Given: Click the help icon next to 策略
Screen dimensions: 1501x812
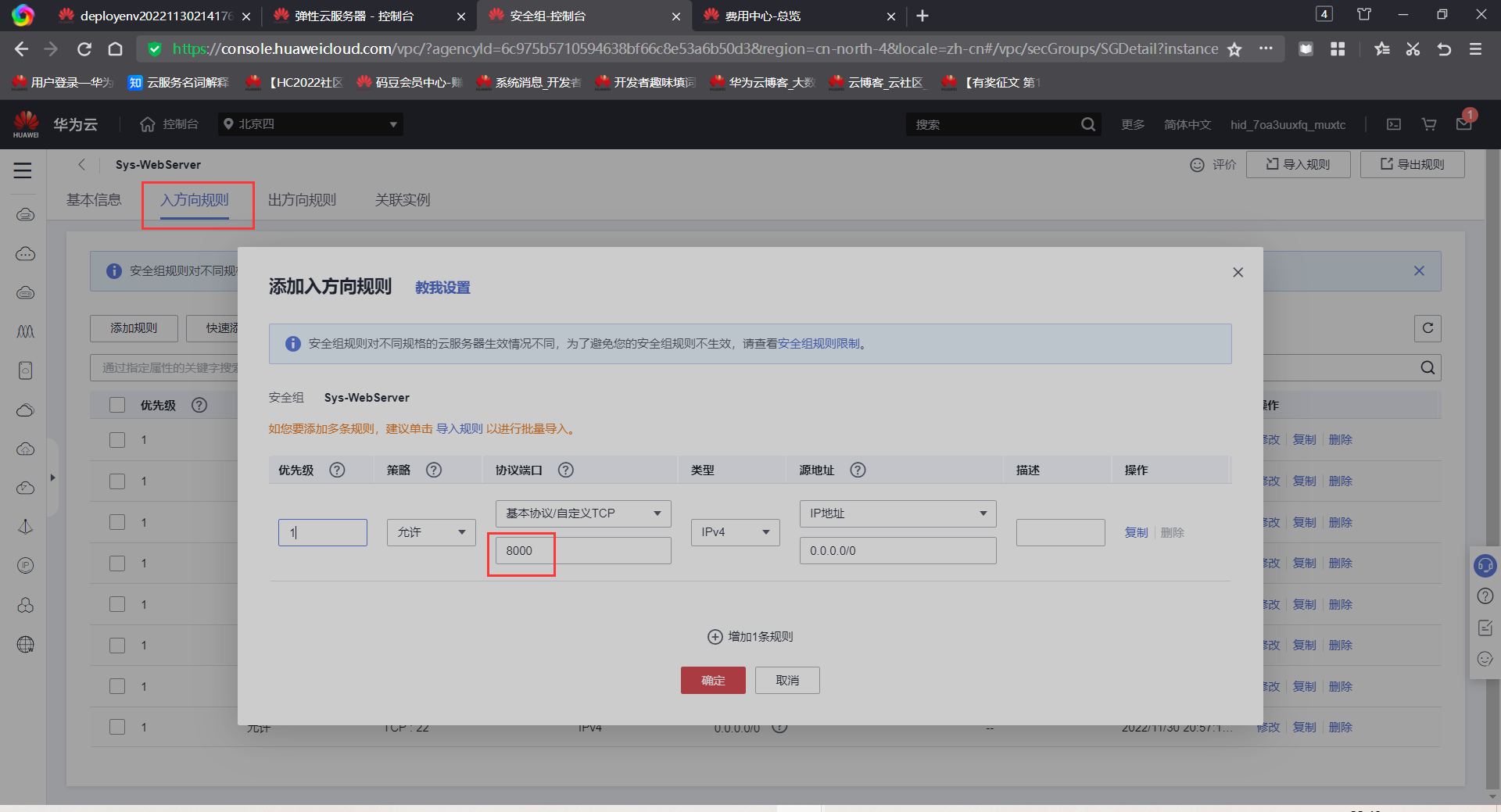Looking at the screenshot, I should (434, 470).
